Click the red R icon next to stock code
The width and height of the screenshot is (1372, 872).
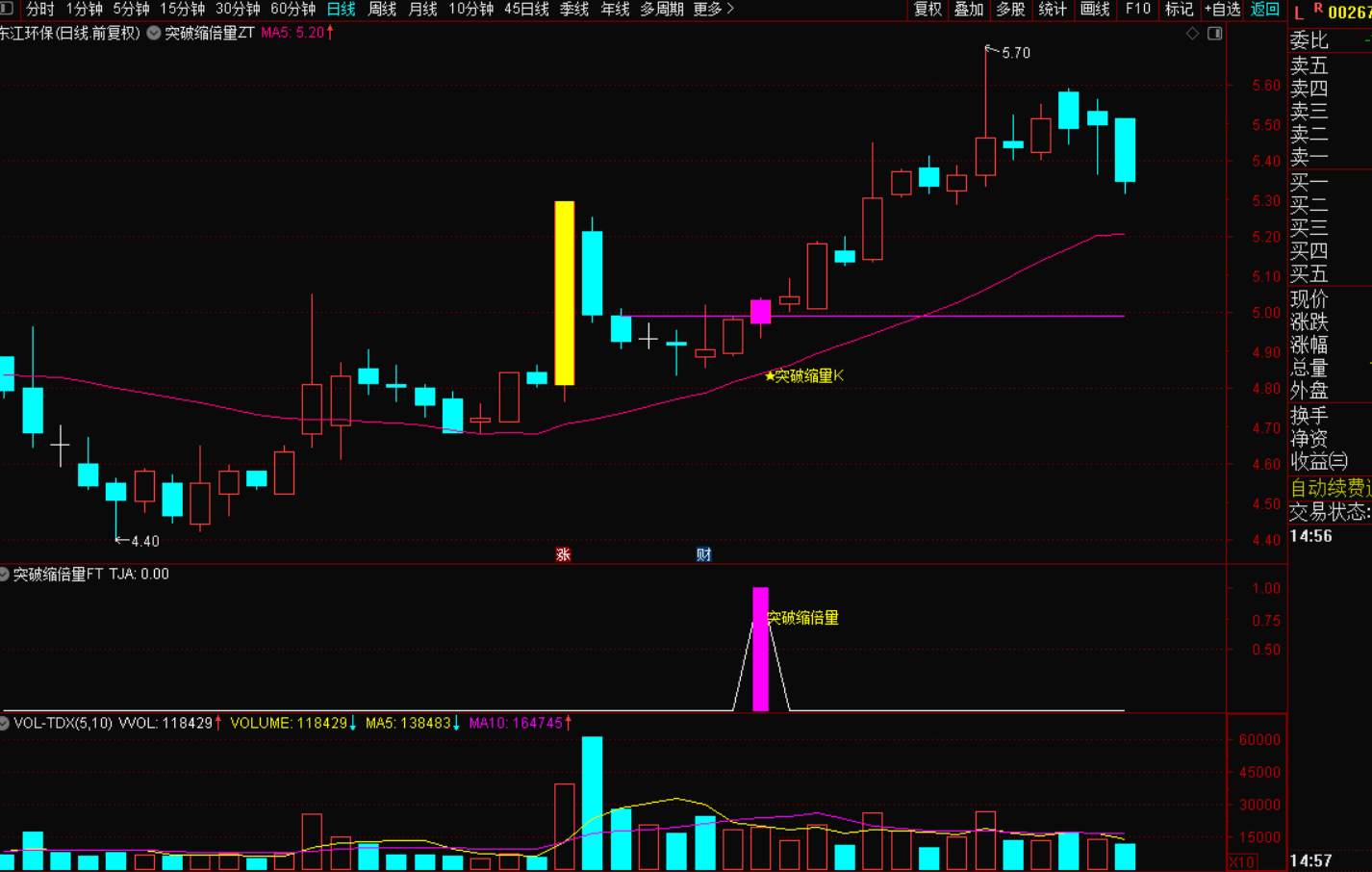(1318, 9)
